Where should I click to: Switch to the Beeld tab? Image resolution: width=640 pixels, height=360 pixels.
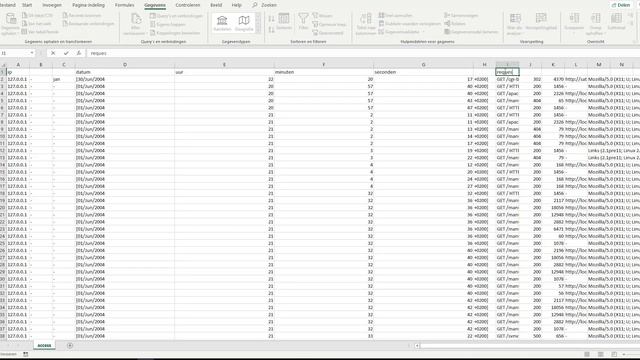coord(216,5)
